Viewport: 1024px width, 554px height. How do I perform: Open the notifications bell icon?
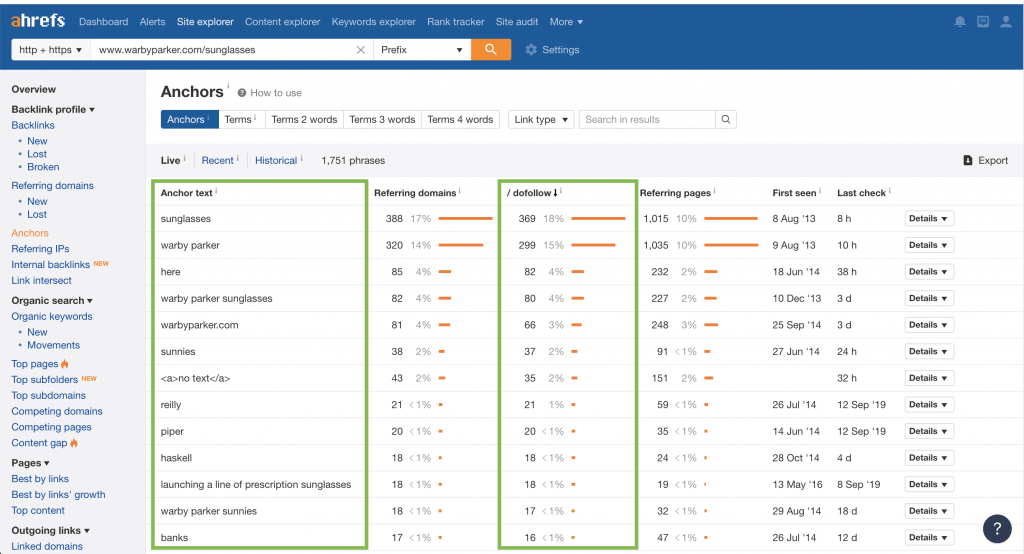click(x=960, y=22)
